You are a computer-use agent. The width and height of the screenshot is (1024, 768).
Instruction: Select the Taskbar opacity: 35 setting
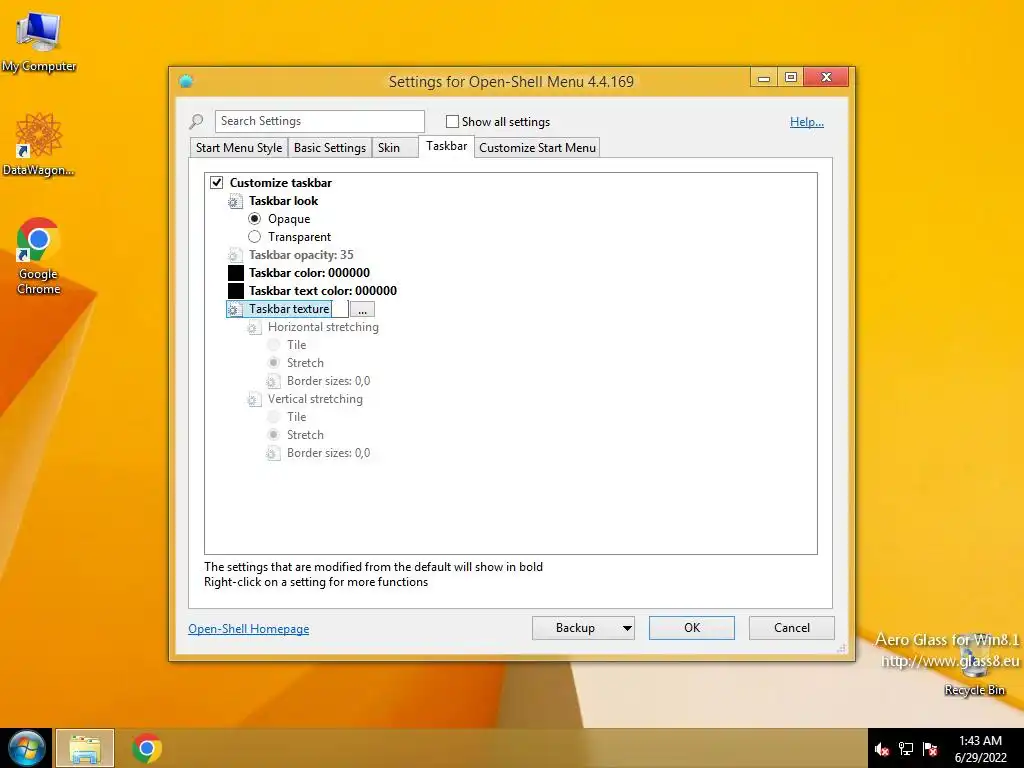pos(301,255)
